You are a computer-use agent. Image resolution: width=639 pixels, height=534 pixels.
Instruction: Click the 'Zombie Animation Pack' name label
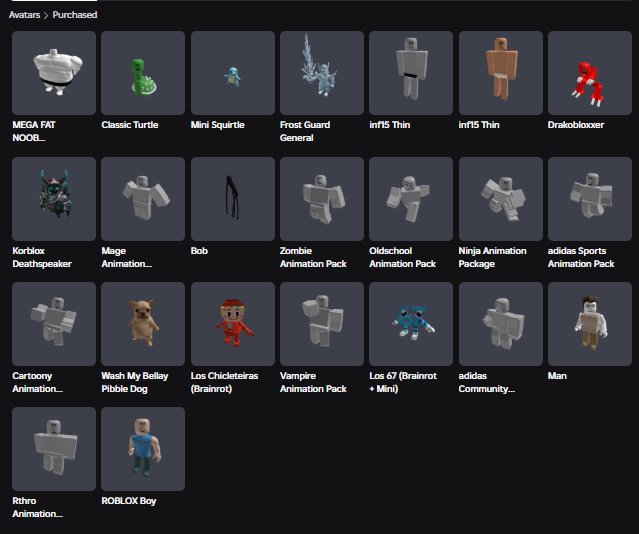pos(313,257)
